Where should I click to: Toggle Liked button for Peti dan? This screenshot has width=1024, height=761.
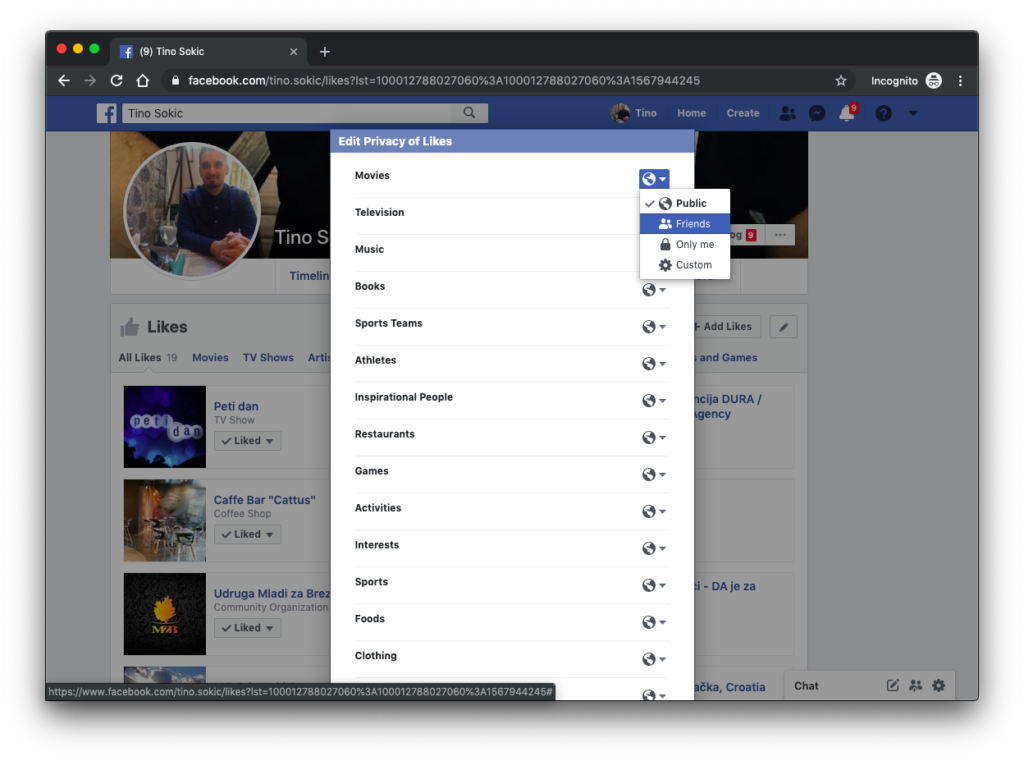click(247, 441)
